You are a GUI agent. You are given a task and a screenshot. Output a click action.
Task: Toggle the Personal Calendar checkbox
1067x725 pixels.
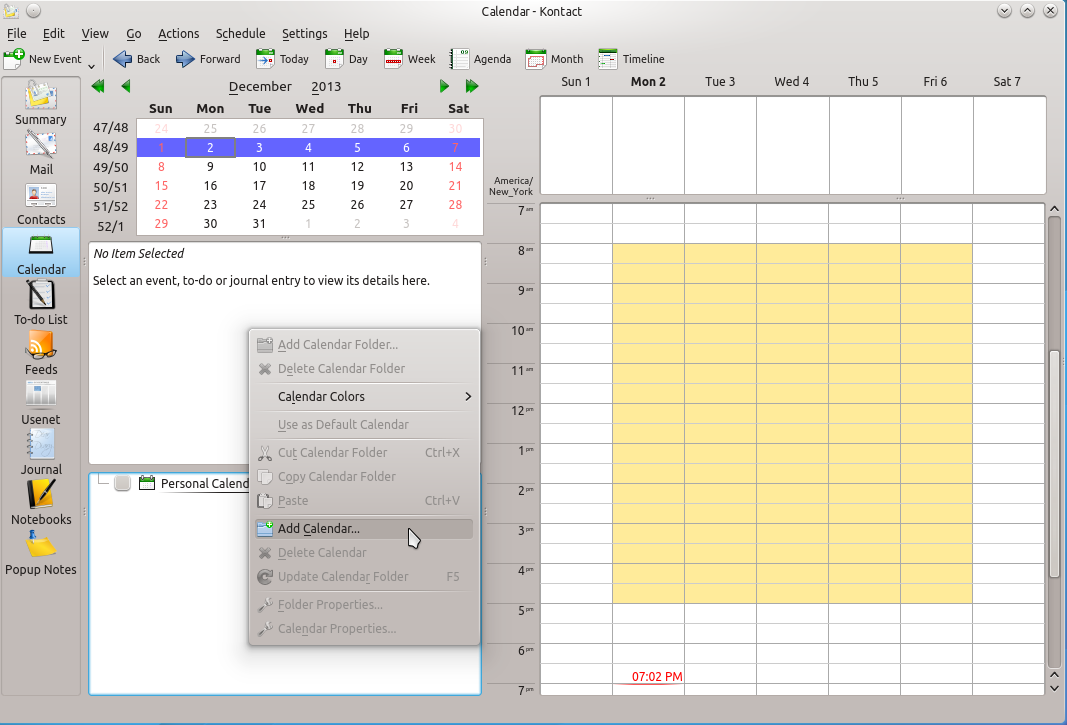[122, 483]
